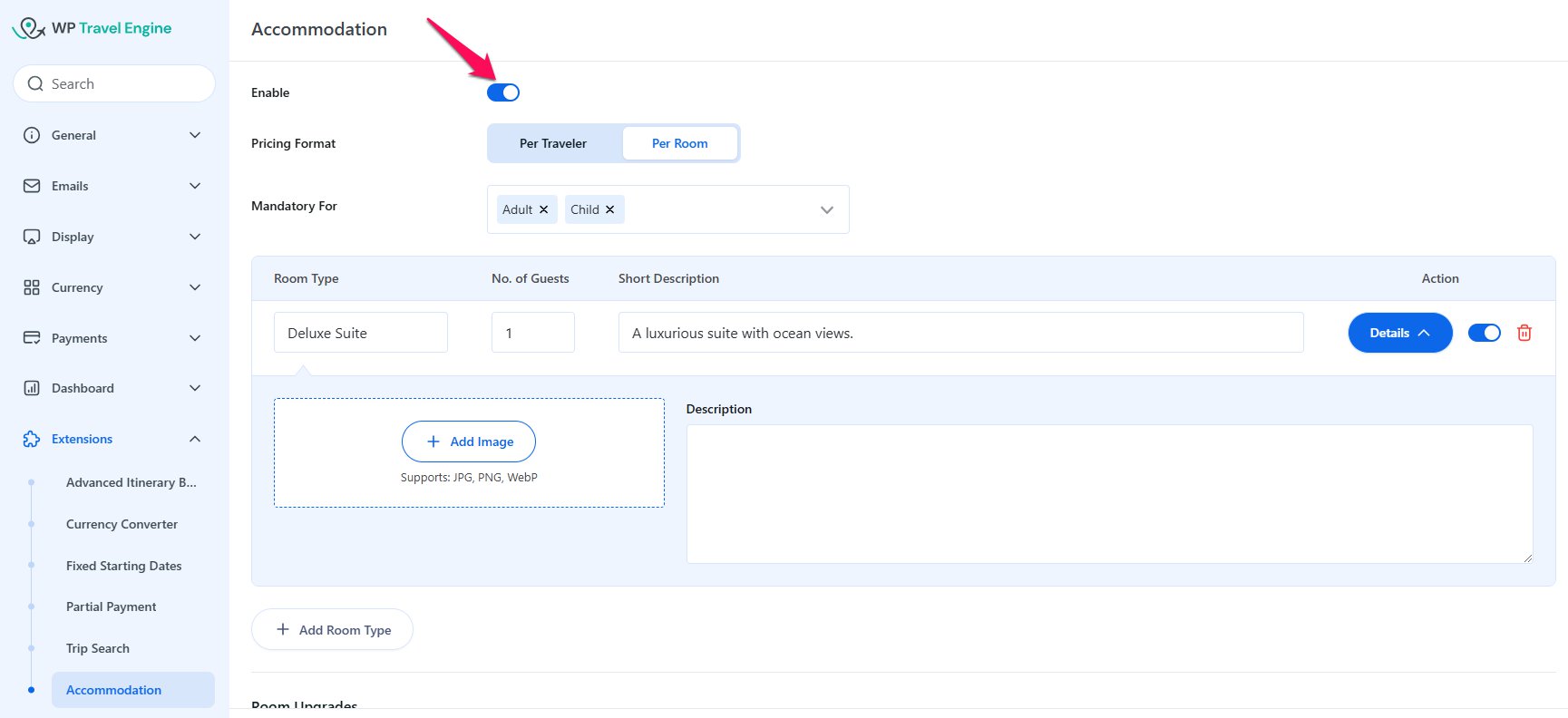Screen dimensions: 1568x718
Task: Disable the Deluxe Suite room toggle
Action: click(1484, 333)
